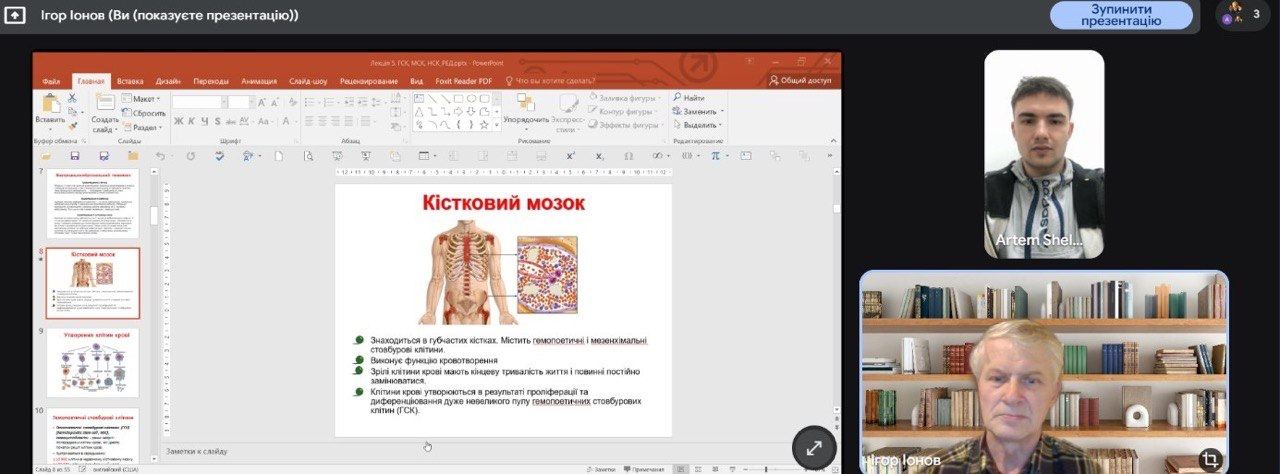This screenshot has height=474, width=1280.
Task: Click the Undo arrow icon
Action: tap(160, 156)
